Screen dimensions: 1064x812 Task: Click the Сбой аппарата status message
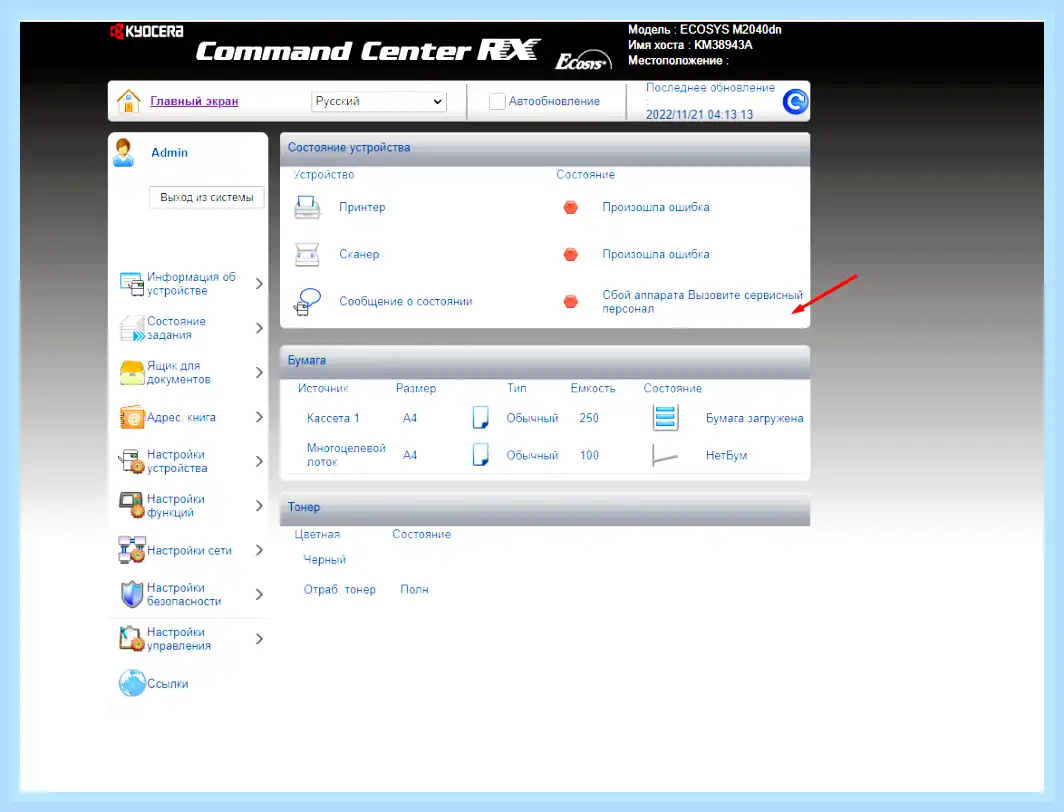coord(702,301)
